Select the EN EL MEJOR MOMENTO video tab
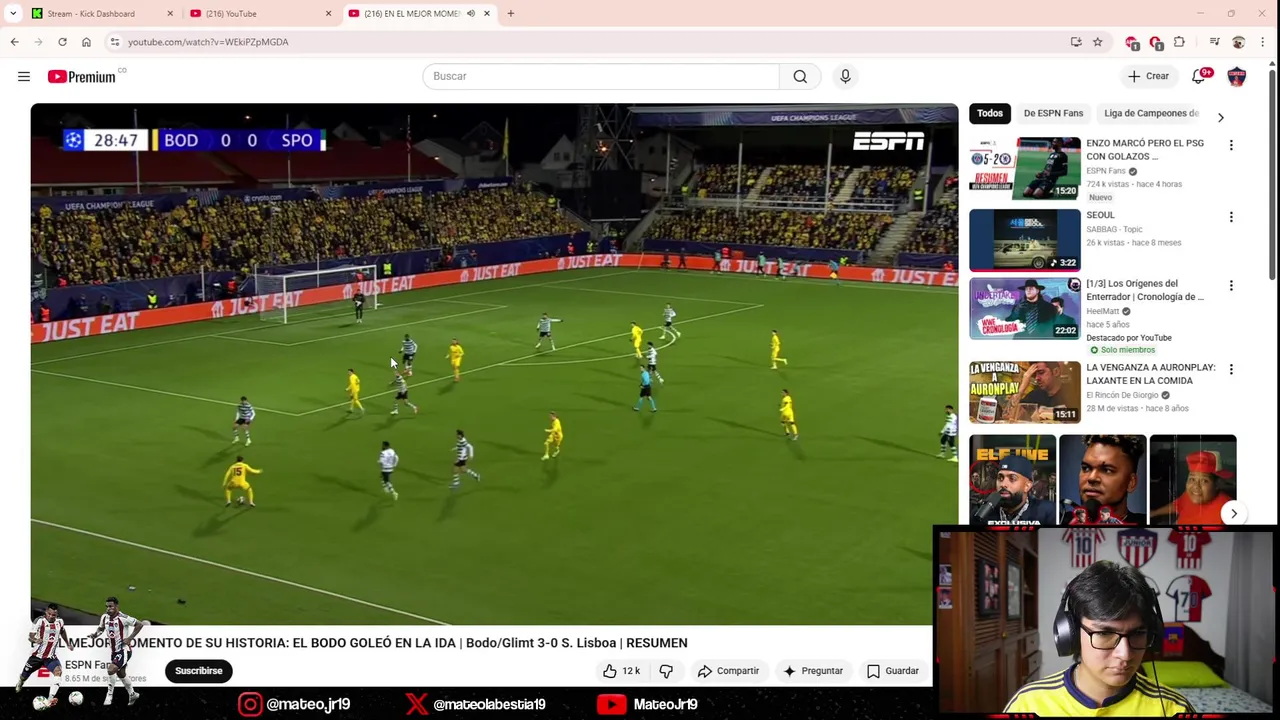This screenshot has width=1280, height=720. tap(420, 13)
